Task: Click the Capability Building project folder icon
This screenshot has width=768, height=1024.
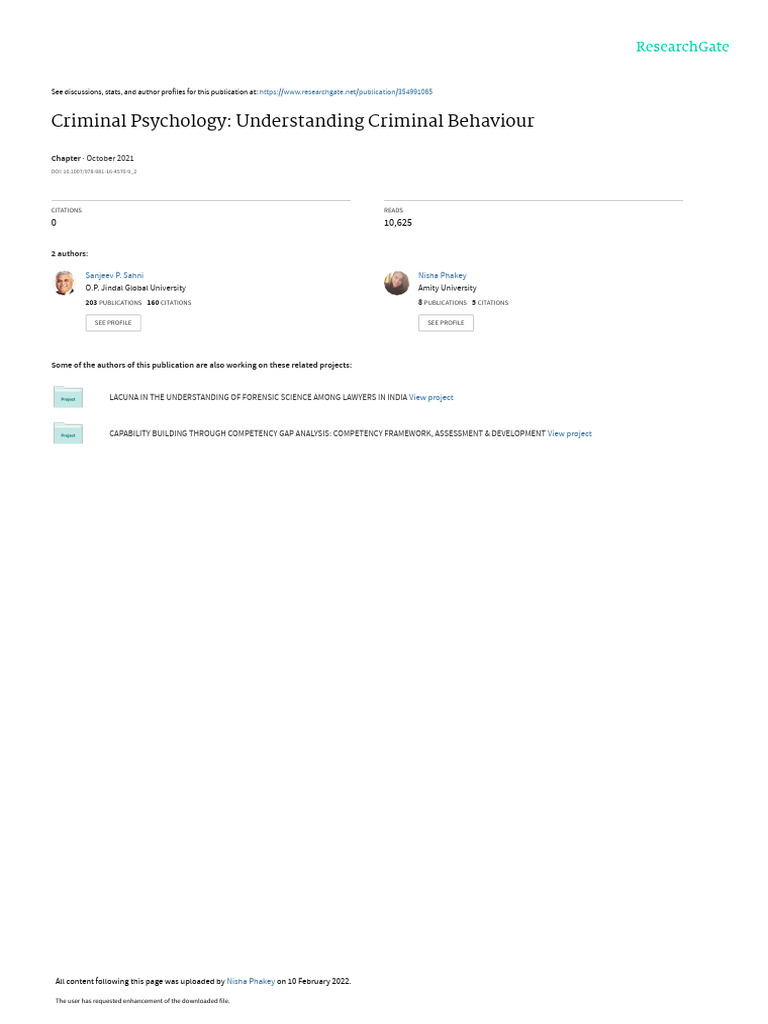Action: [68, 434]
